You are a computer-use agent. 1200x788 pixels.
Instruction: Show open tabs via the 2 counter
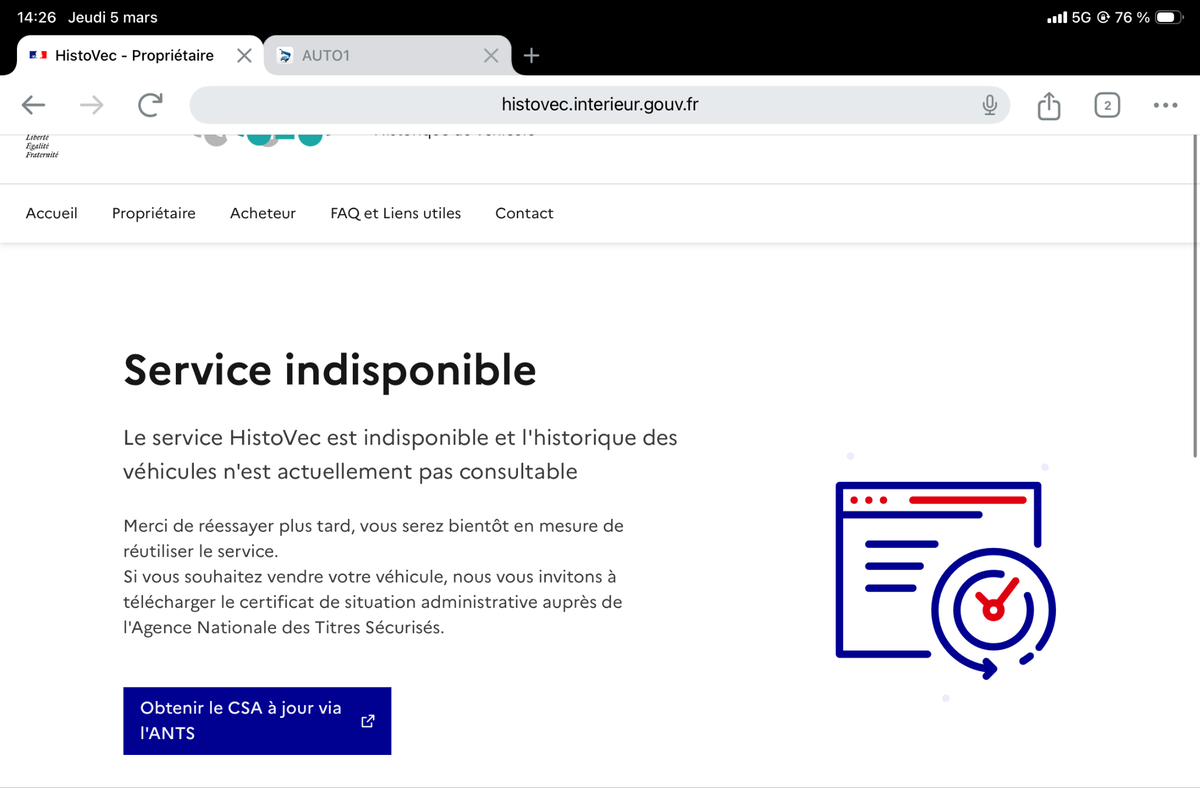click(1107, 105)
